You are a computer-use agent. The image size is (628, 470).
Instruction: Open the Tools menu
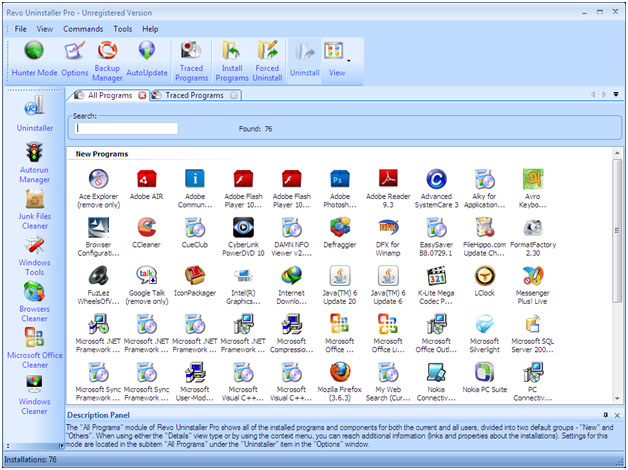coord(122,29)
